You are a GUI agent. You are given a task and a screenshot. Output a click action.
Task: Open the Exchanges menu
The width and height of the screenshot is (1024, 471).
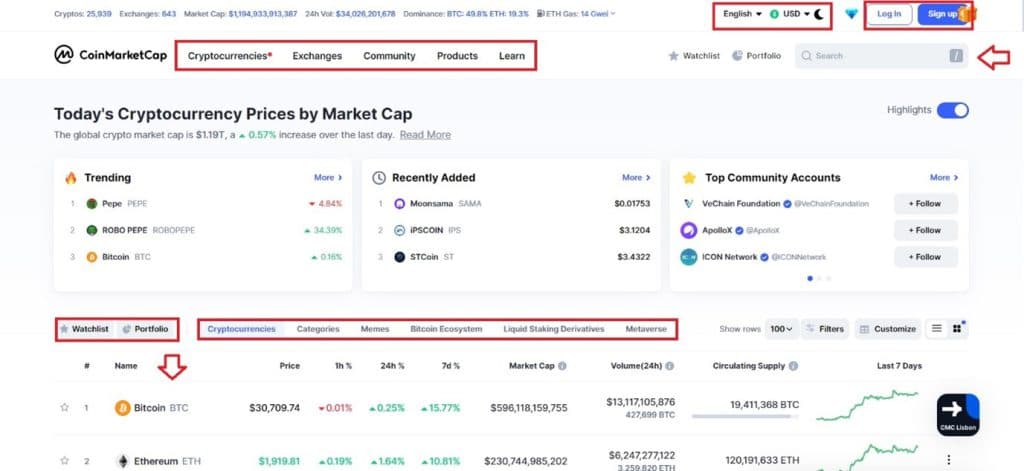pyautogui.click(x=317, y=56)
